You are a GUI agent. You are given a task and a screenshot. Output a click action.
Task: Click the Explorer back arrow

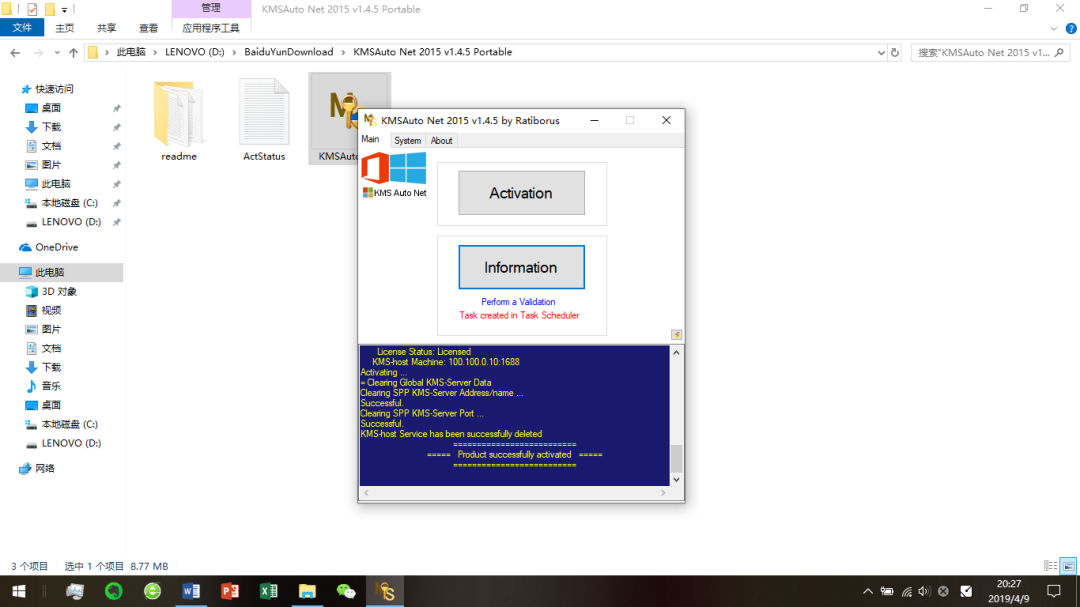click(x=15, y=52)
